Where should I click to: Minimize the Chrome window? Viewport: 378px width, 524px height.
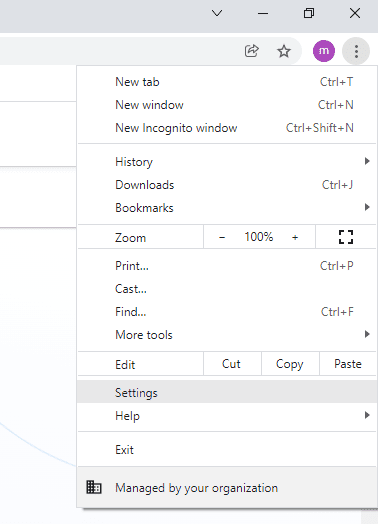263,13
